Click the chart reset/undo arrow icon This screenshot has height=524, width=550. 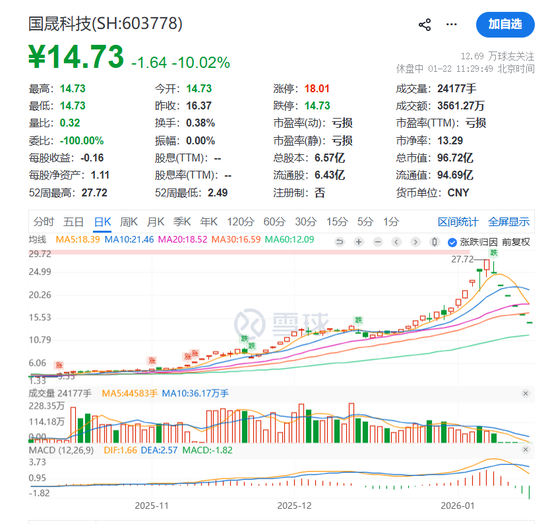coord(340,242)
